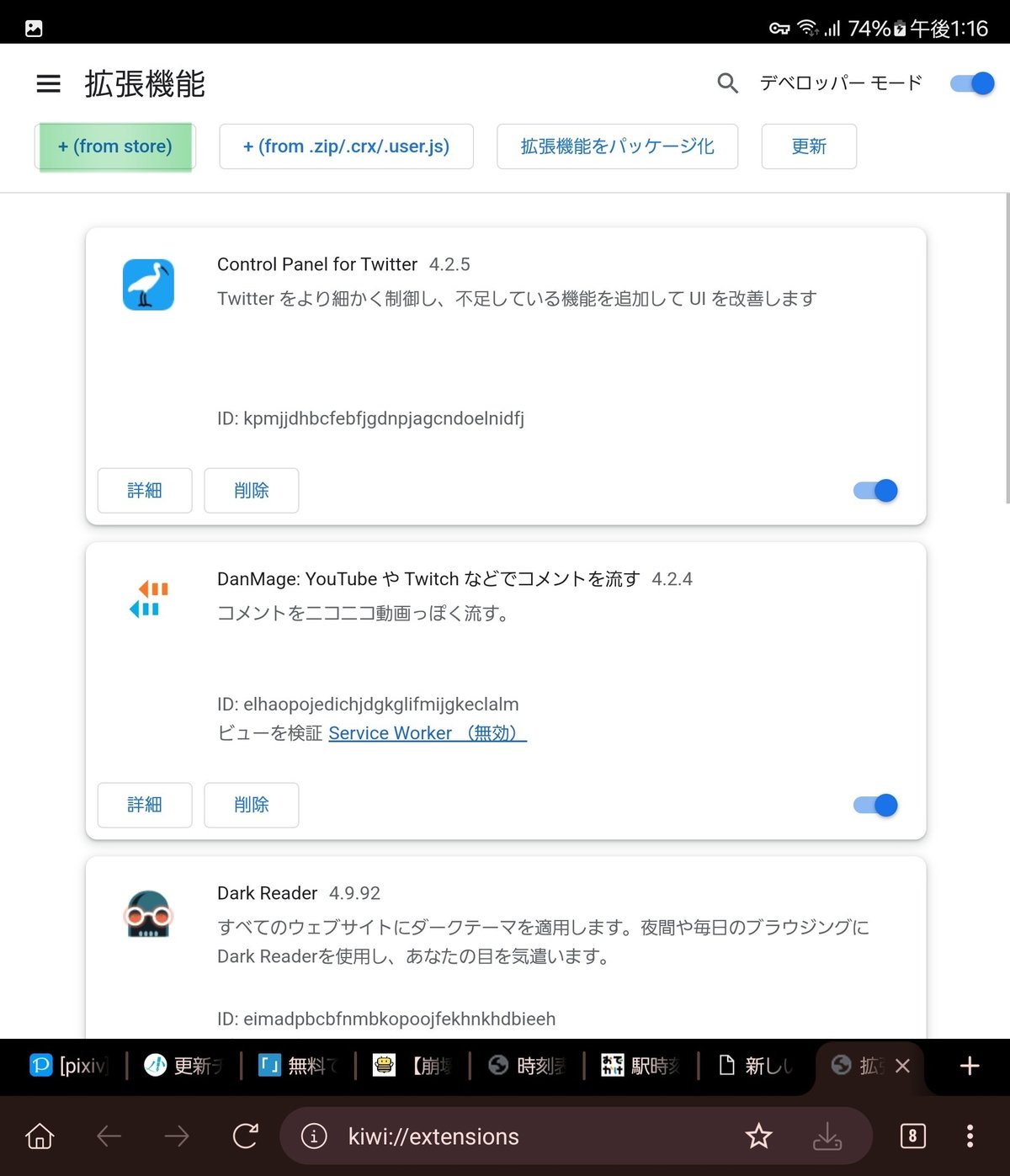Switch to the 新しい tab
The image size is (1010, 1176).
tap(756, 1066)
